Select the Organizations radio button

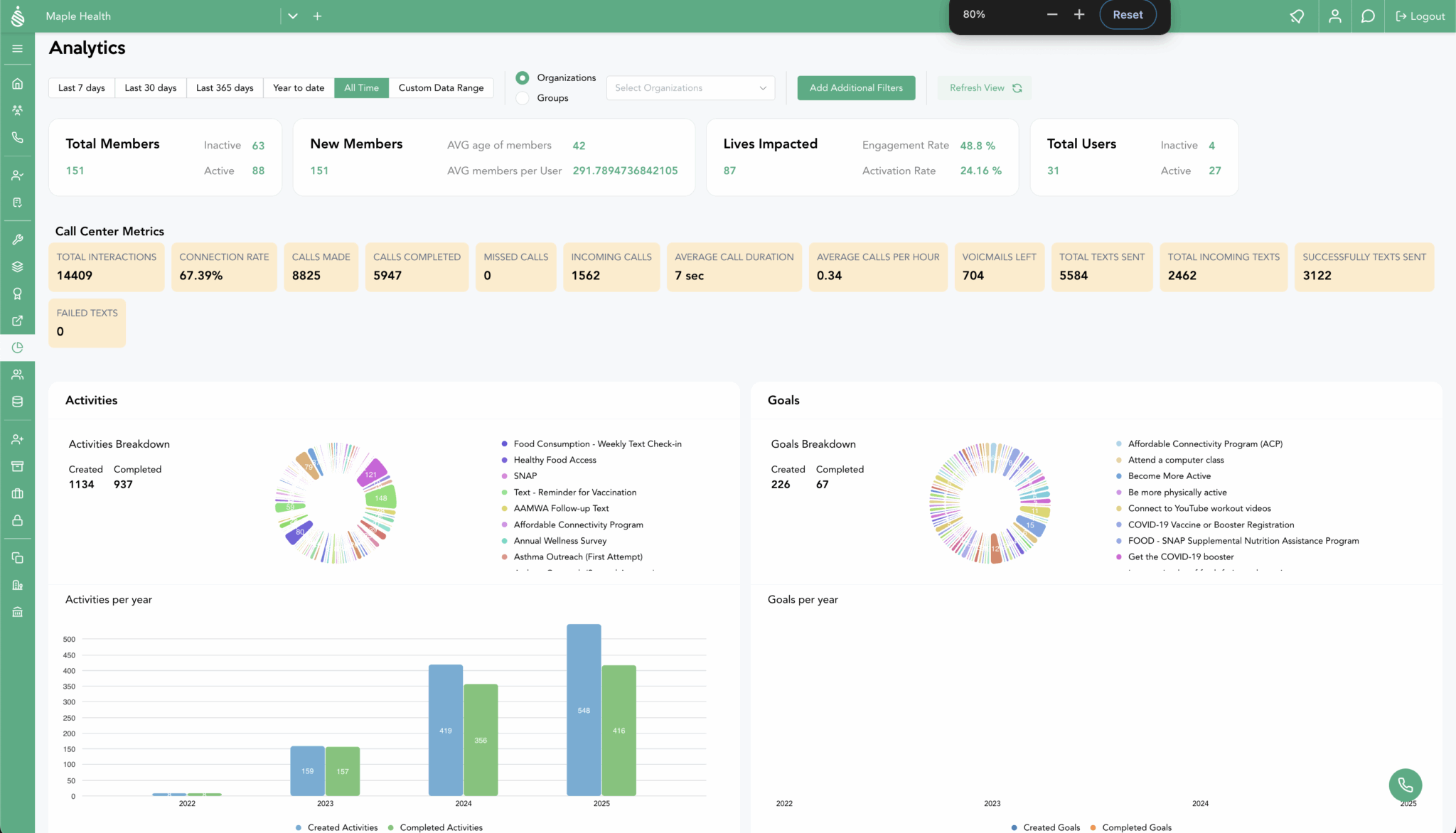point(523,77)
